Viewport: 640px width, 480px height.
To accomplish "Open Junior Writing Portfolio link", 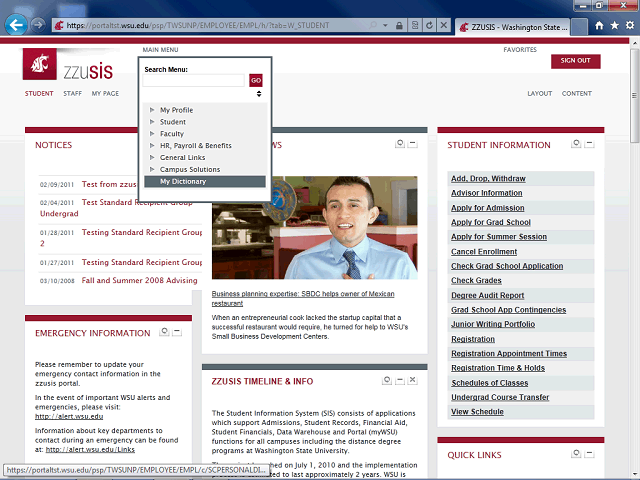I will point(493,324).
